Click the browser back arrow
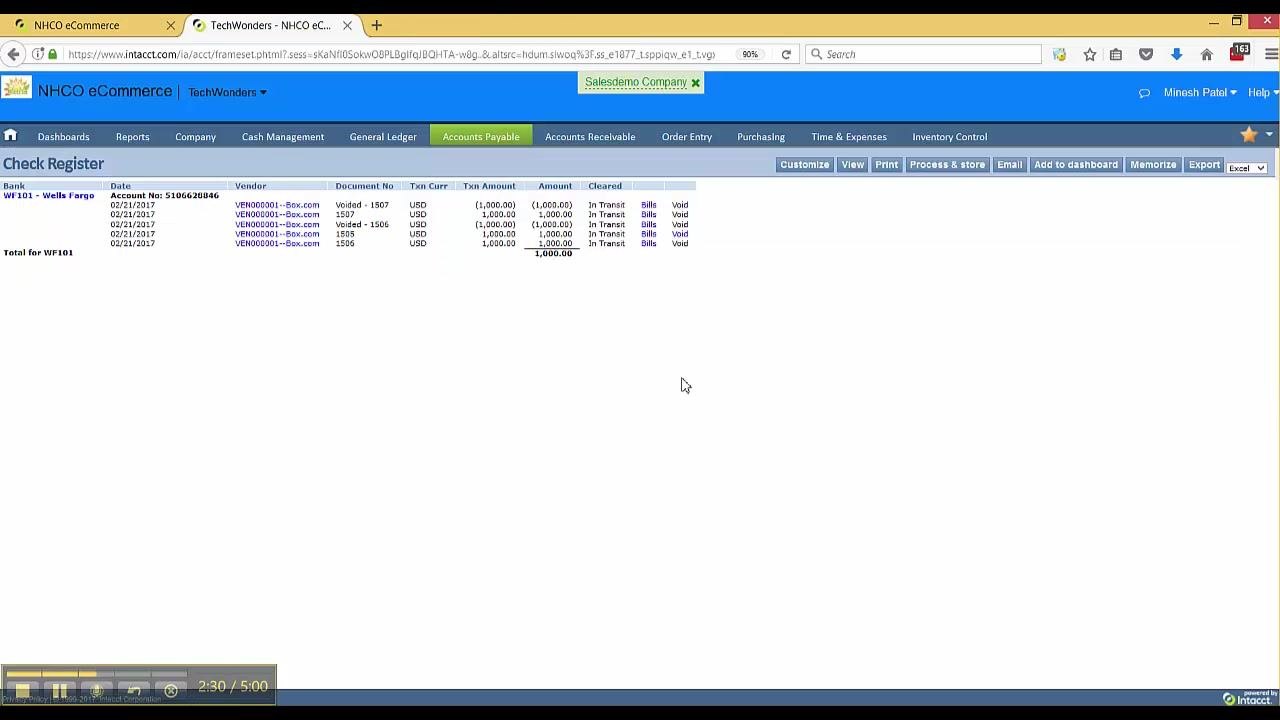Image resolution: width=1280 pixels, height=720 pixels. 13,54
